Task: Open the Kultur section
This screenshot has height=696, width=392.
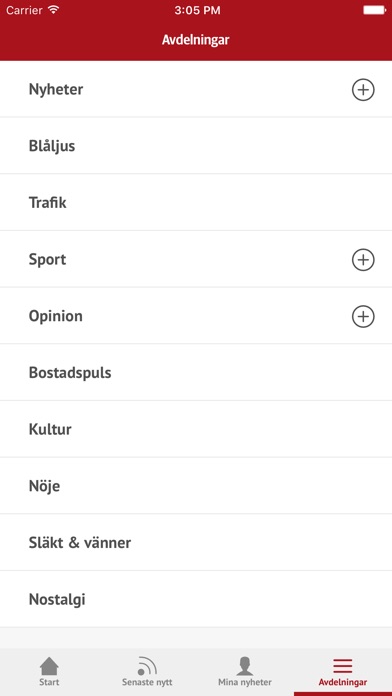Action: point(196,430)
